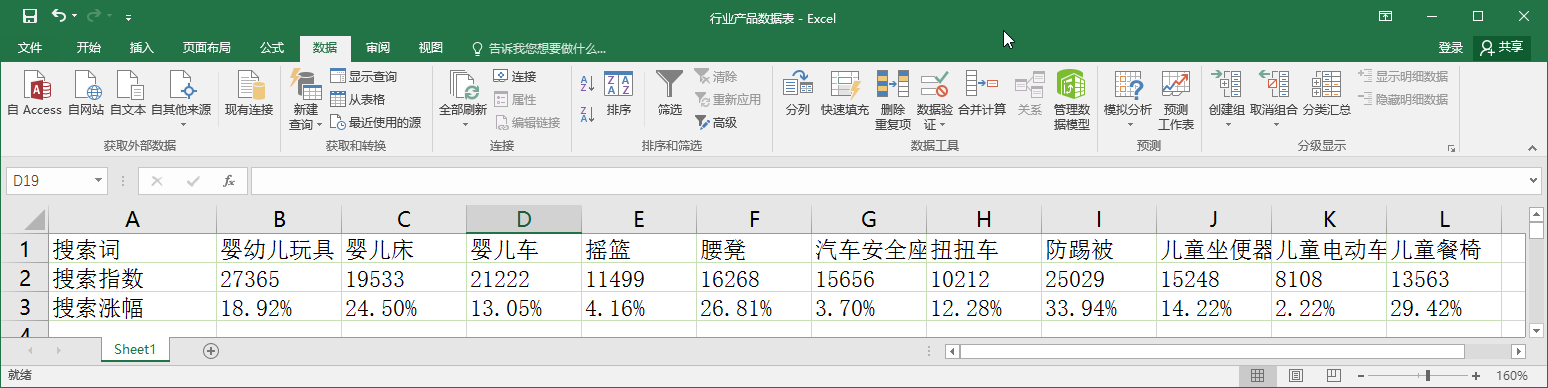This screenshot has width=1548, height=388.
Task: Open the Name Box dropdown arrow
Action: coord(98,181)
